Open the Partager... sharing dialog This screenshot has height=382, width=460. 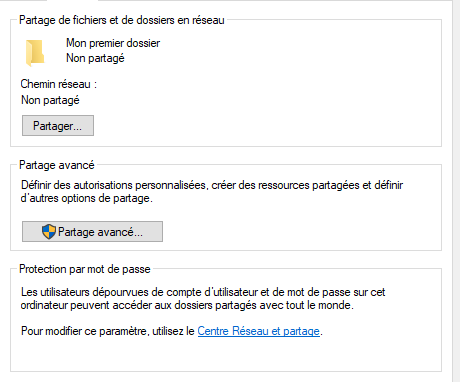coord(58,126)
